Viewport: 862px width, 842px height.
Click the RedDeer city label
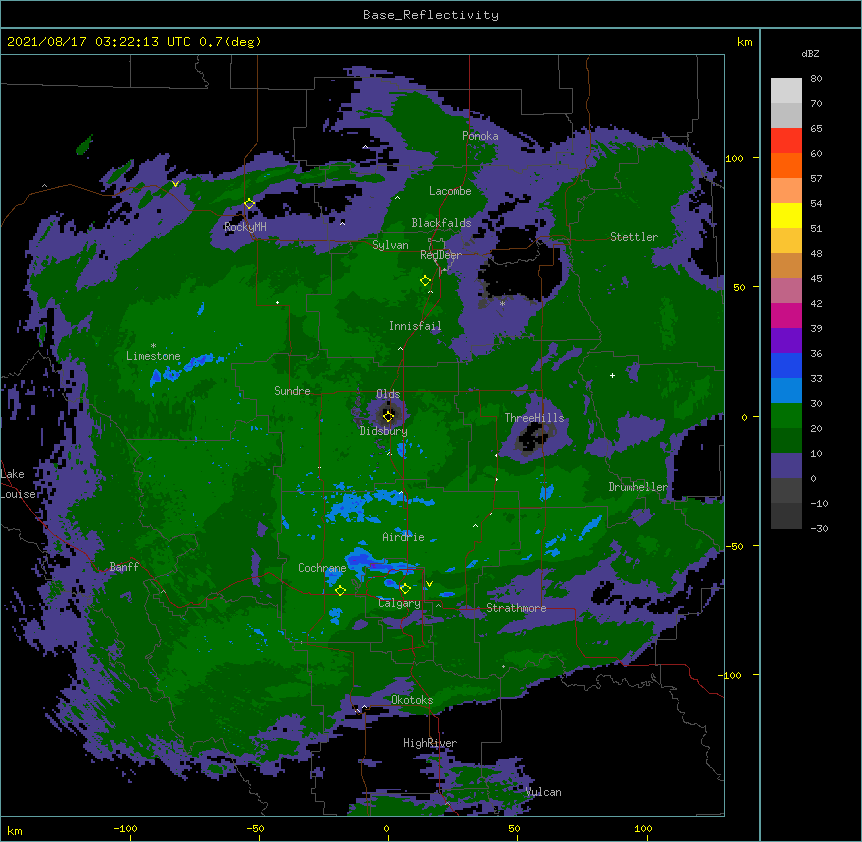point(441,255)
